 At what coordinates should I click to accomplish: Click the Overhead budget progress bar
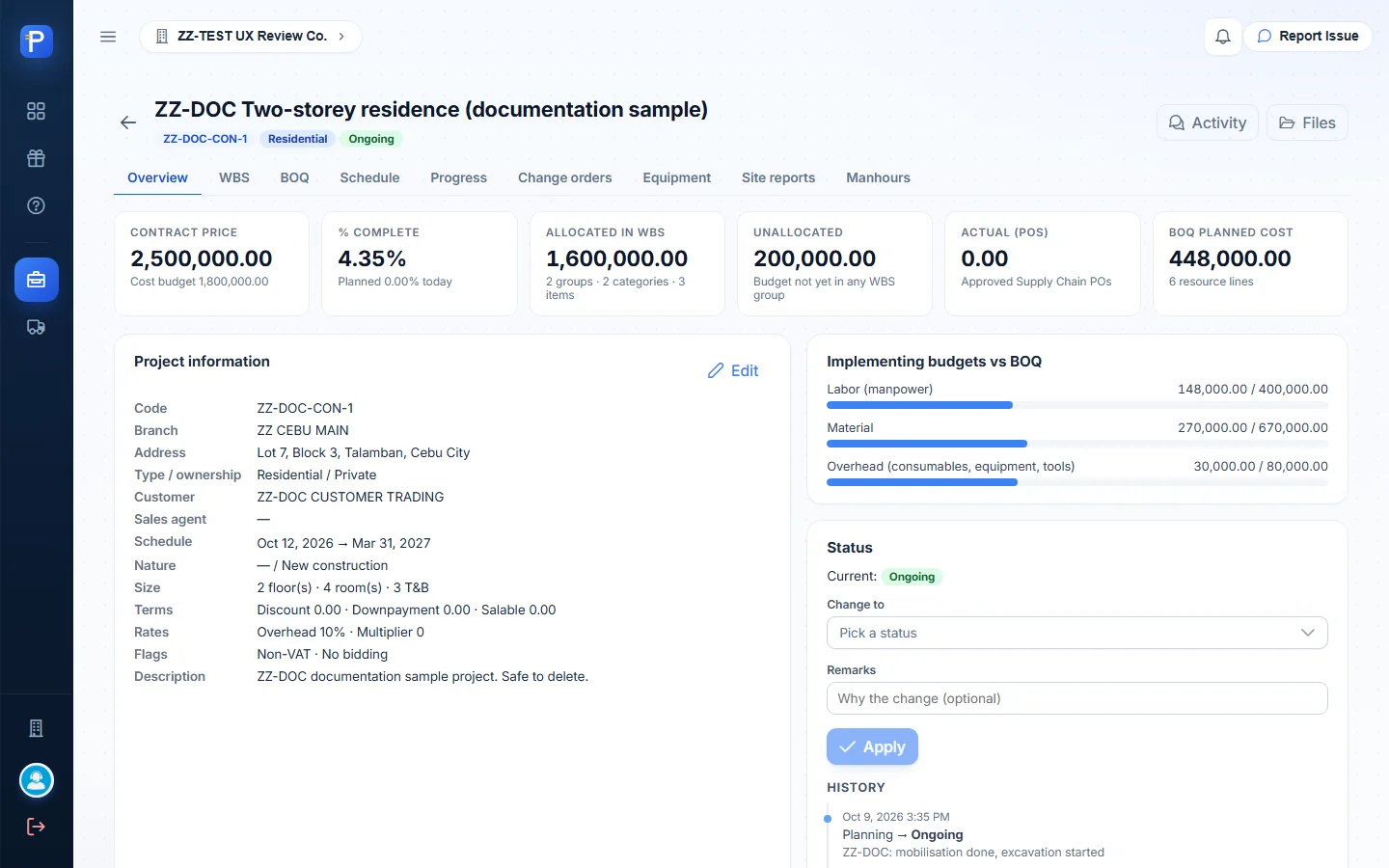click(x=1077, y=482)
